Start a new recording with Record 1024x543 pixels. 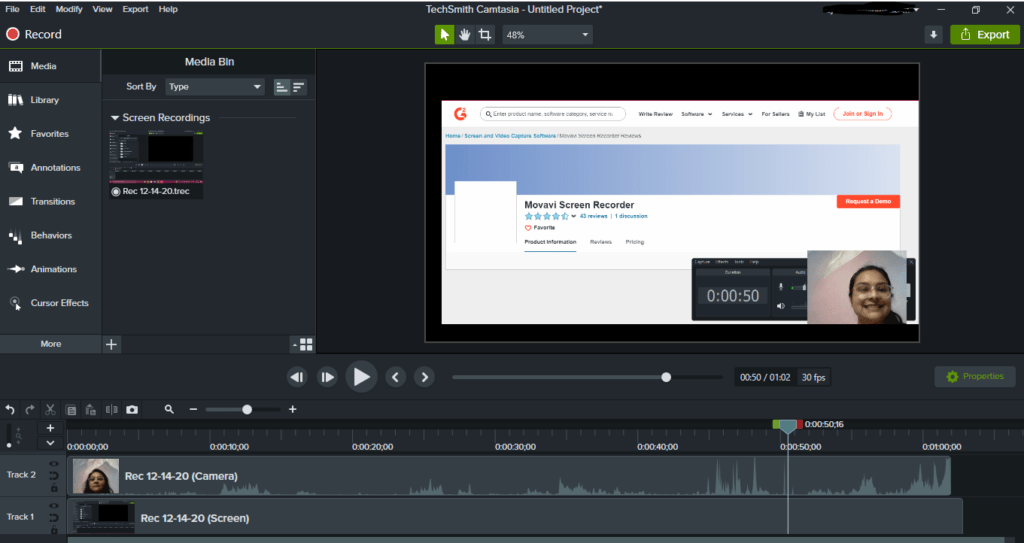34,34
